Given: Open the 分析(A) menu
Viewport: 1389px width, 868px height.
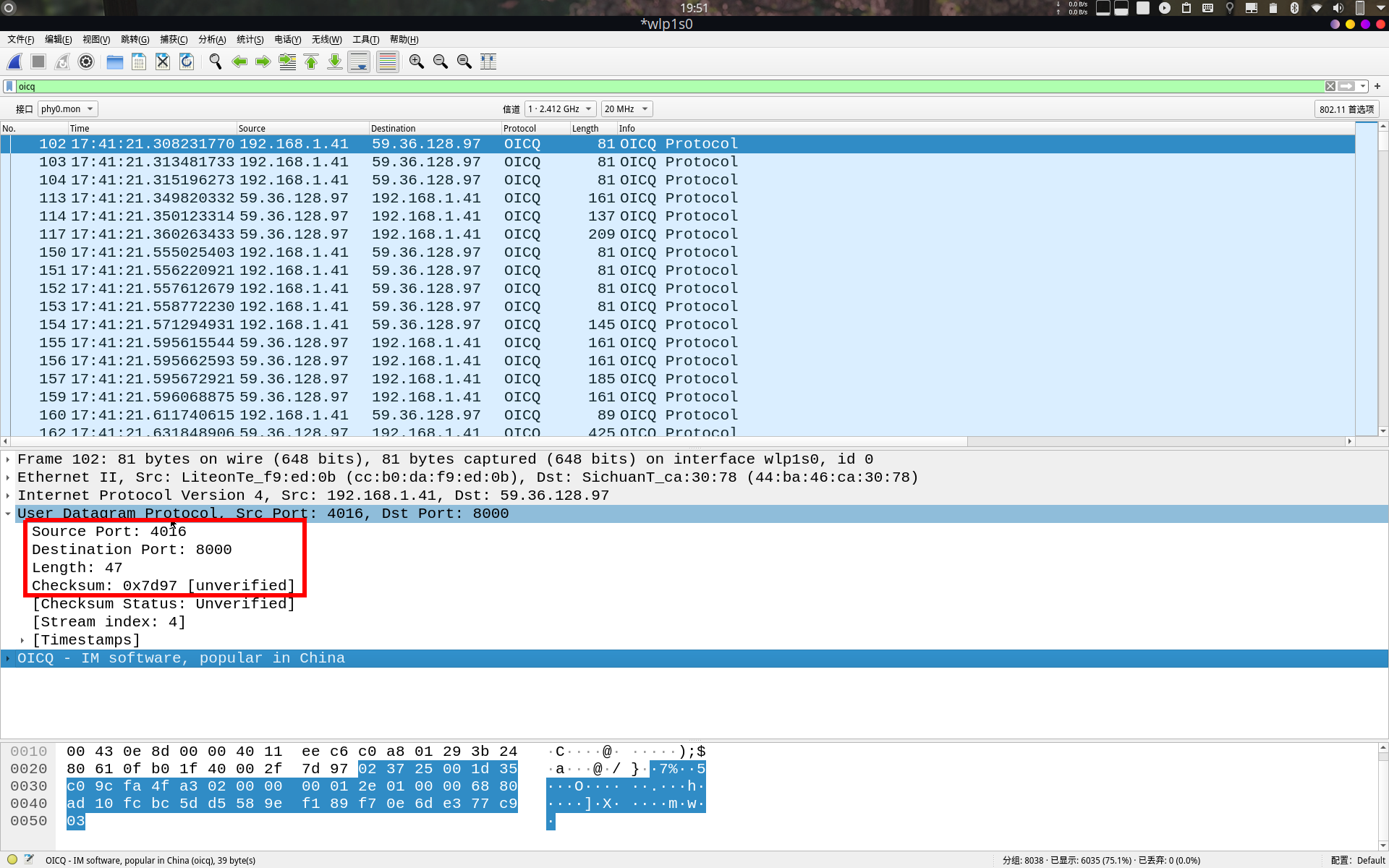Looking at the screenshot, I should pos(212,40).
